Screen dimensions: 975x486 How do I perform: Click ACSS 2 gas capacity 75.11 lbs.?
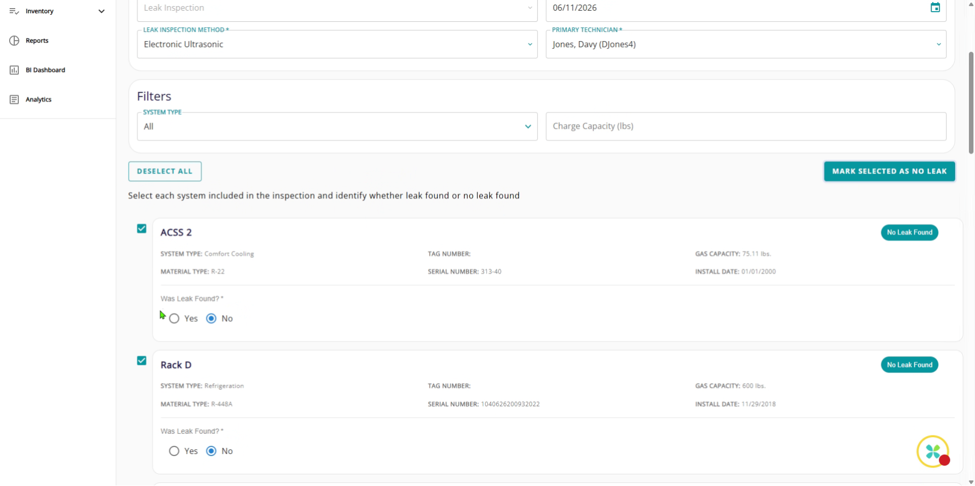click(x=757, y=254)
